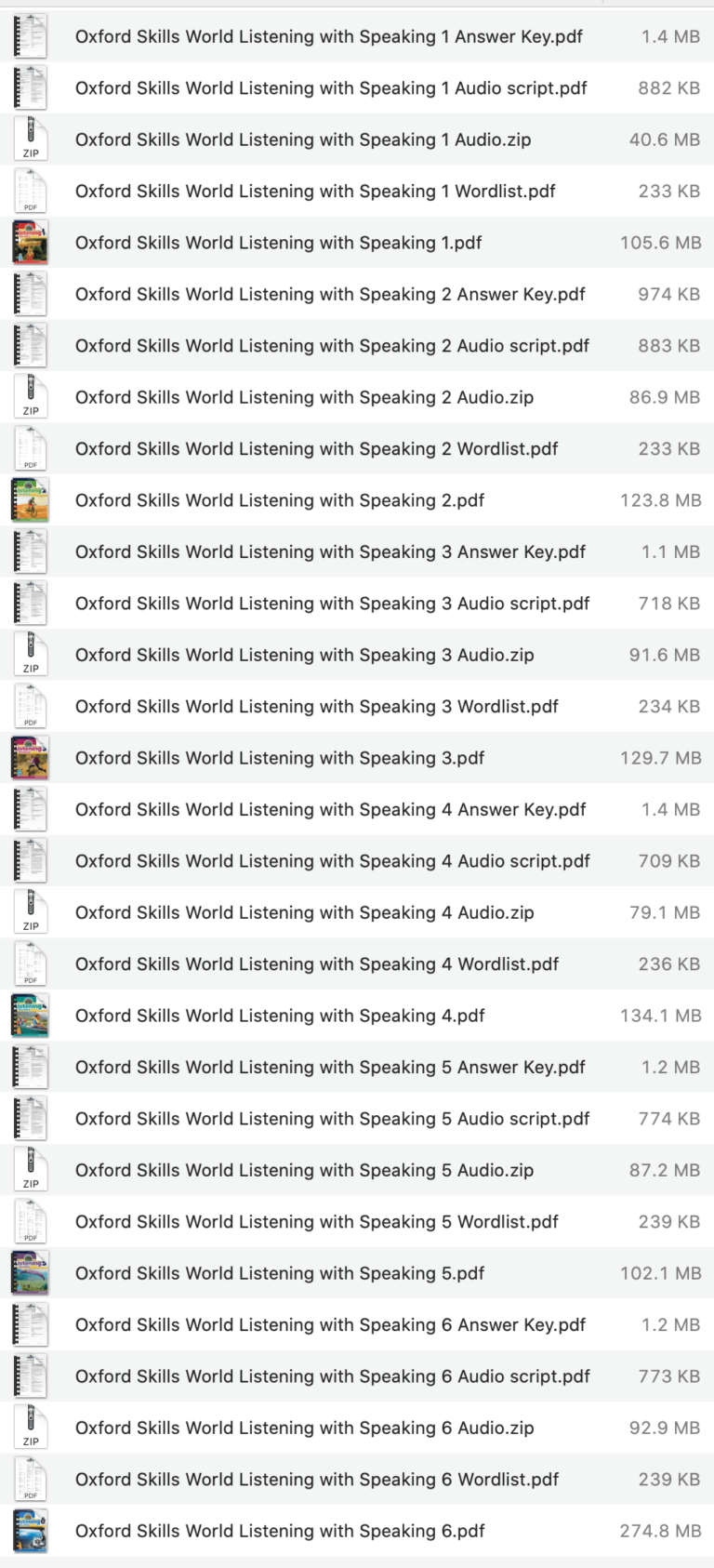
Task: Open Speaking 5 Answer Key.pdf
Action: pyautogui.click(x=329, y=1067)
